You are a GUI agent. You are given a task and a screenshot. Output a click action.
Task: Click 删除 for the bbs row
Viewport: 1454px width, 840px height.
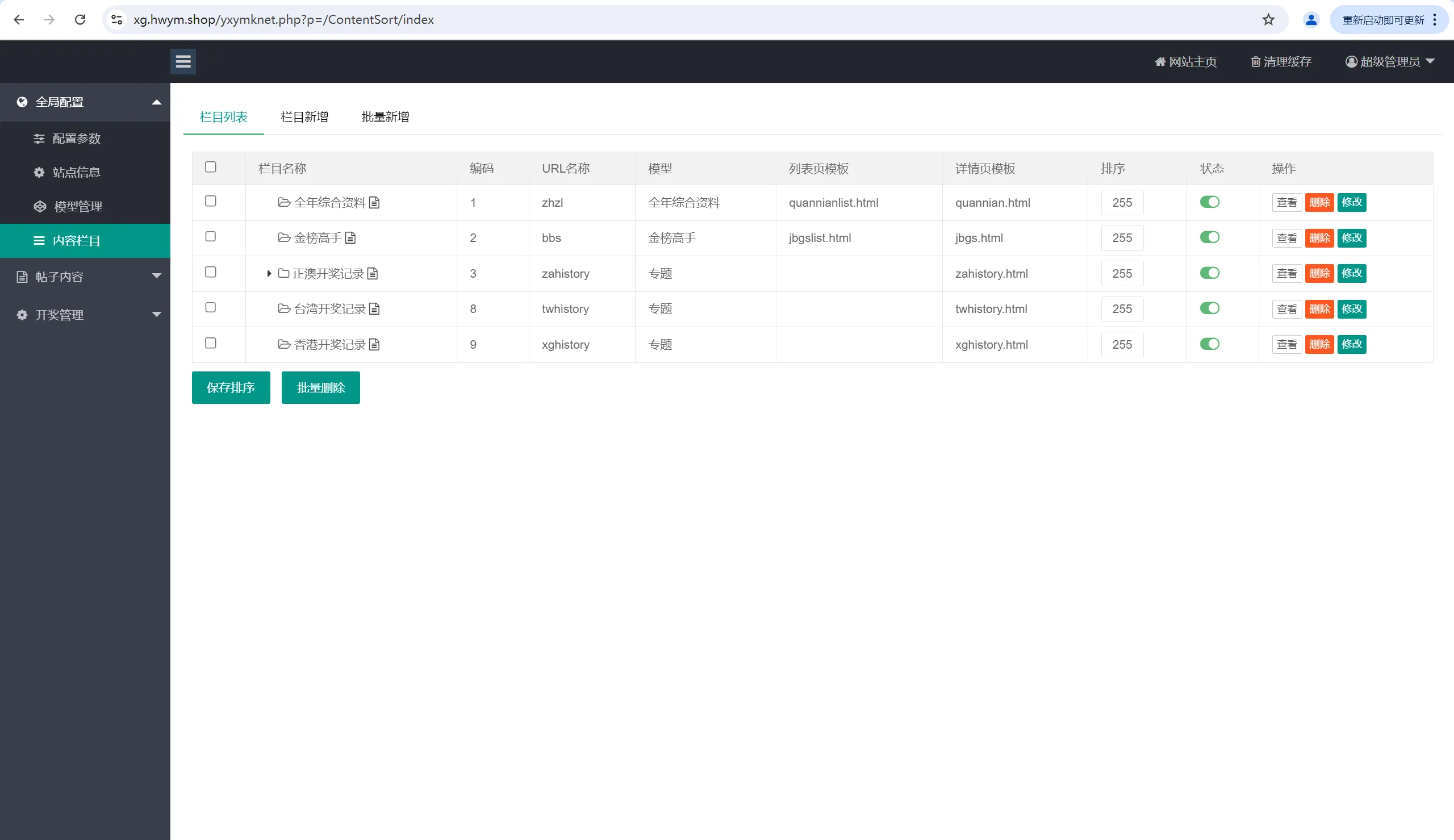coord(1319,238)
